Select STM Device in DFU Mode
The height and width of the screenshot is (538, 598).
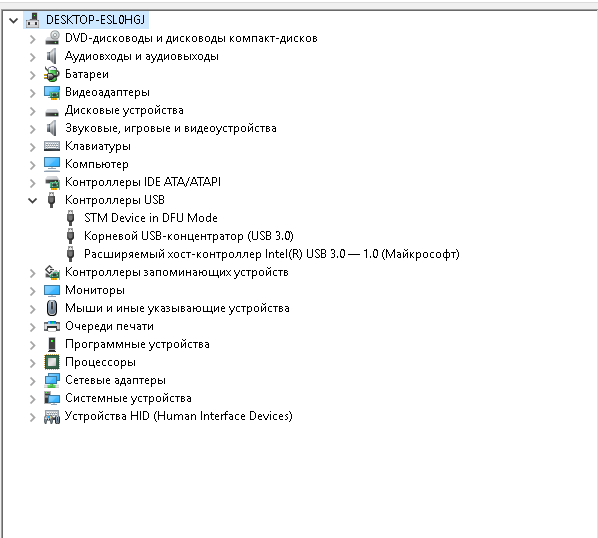click(x=151, y=218)
